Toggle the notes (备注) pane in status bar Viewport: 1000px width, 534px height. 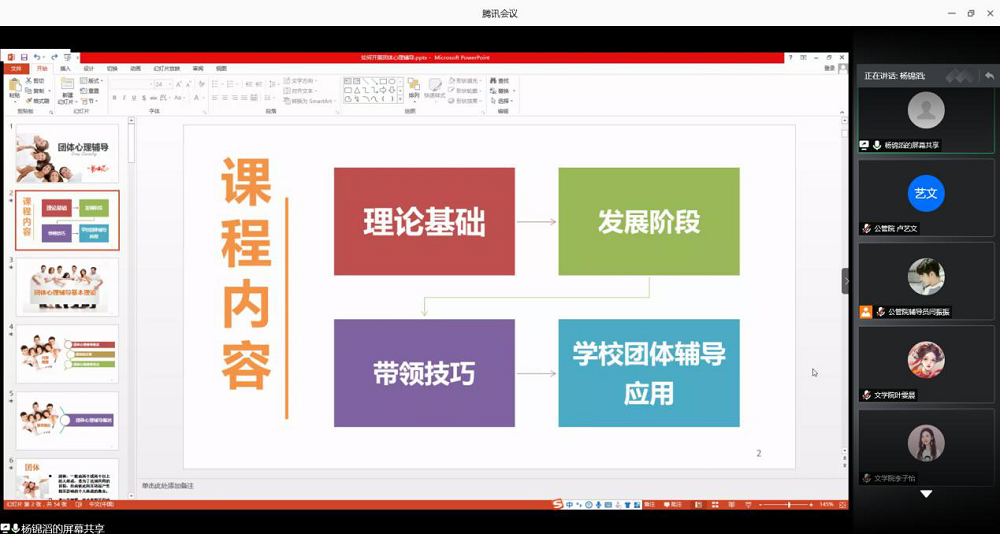646,505
